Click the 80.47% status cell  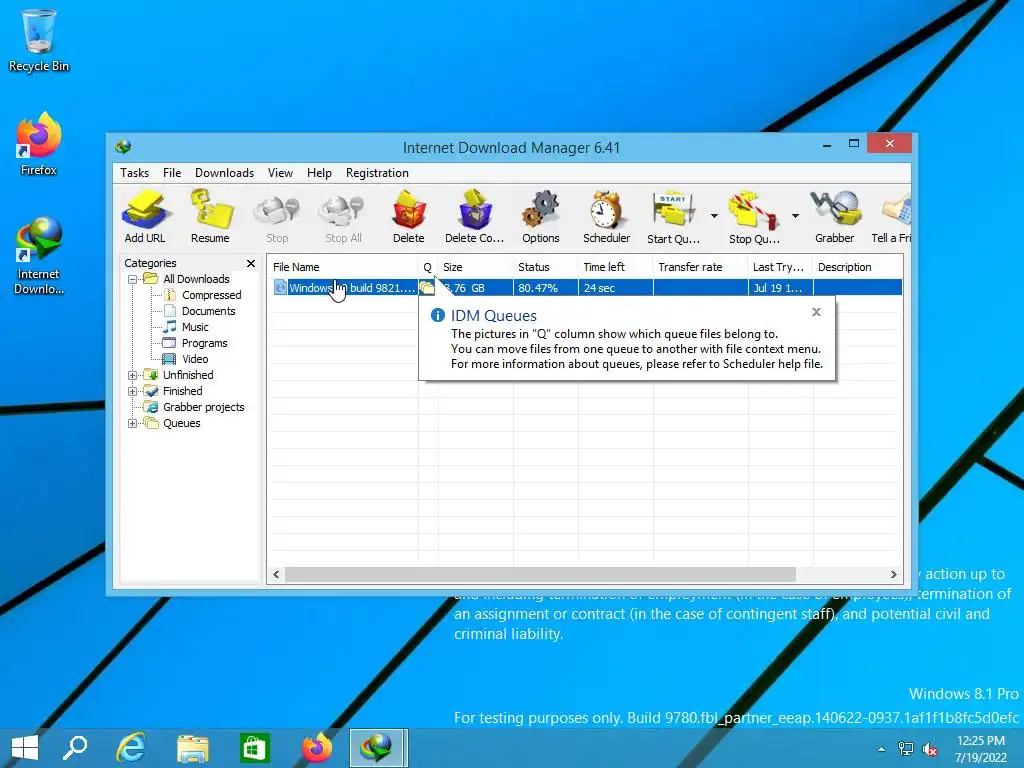pos(545,288)
